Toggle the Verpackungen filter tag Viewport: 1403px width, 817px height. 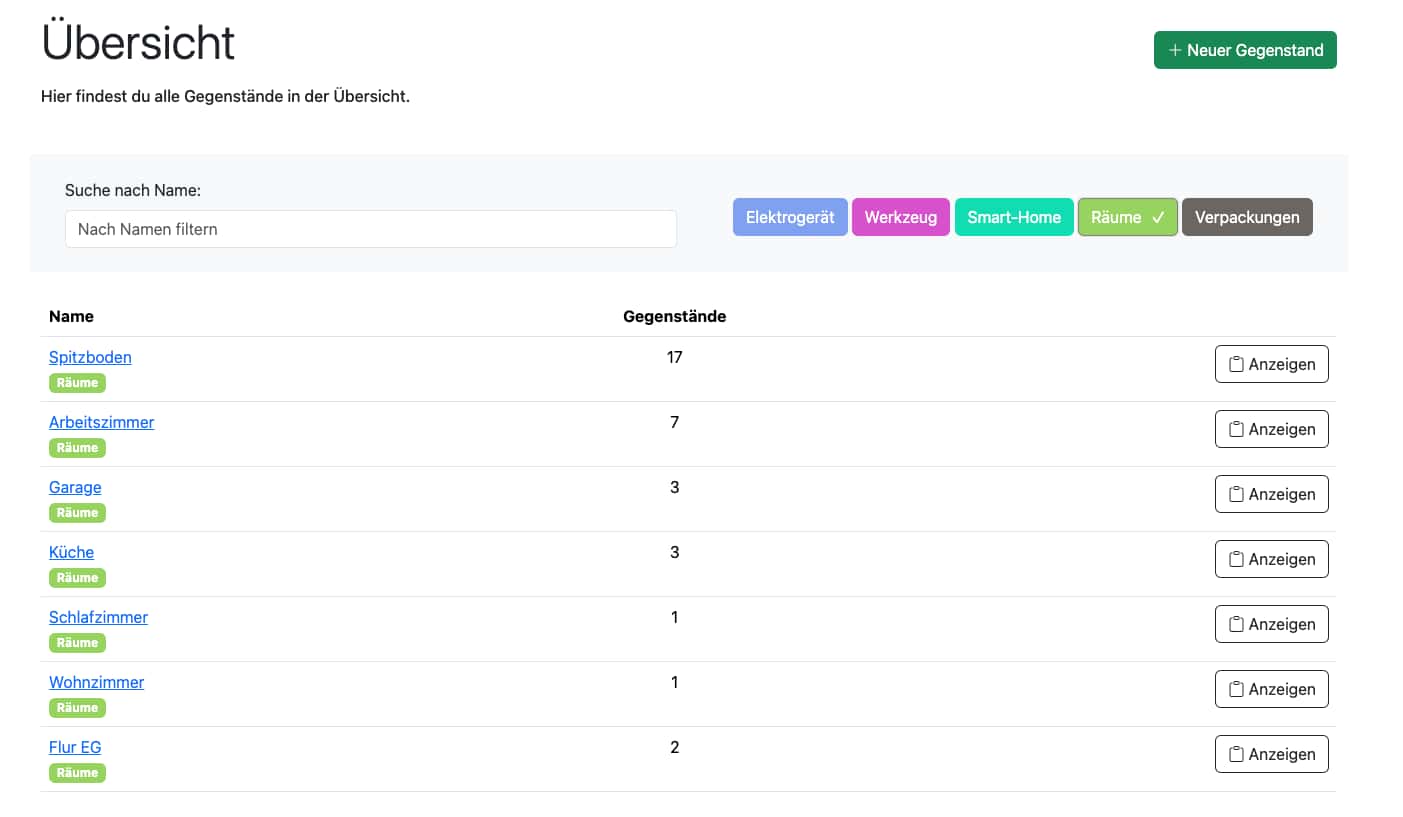(1247, 217)
